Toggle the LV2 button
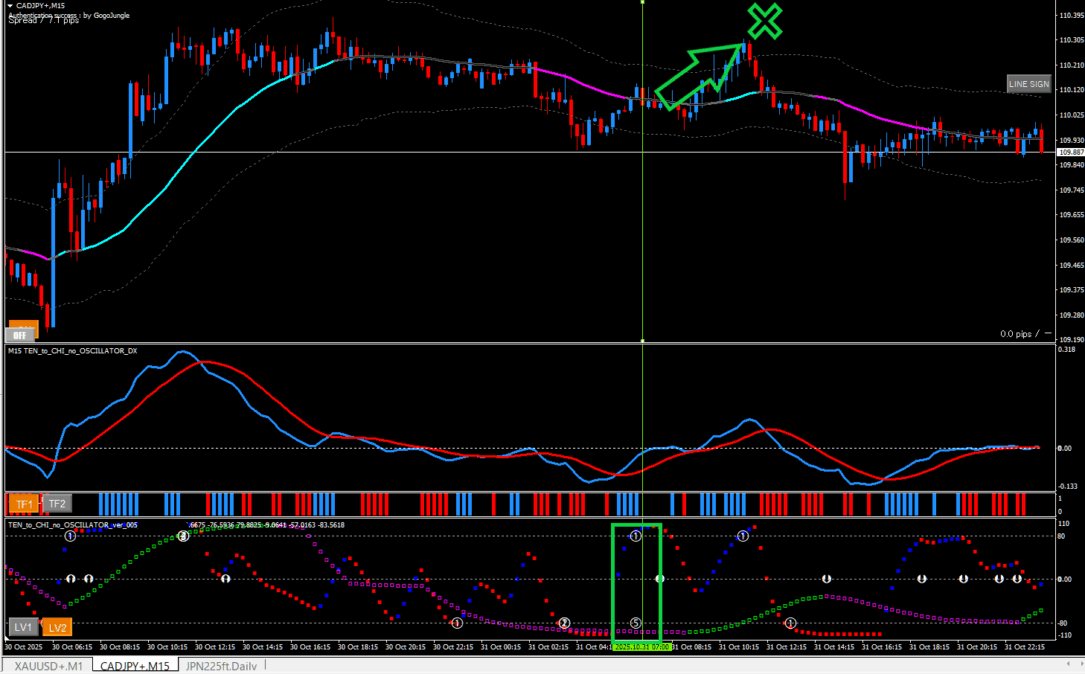Viewport: 1085px width, 674px height. [x=57, y=627]
